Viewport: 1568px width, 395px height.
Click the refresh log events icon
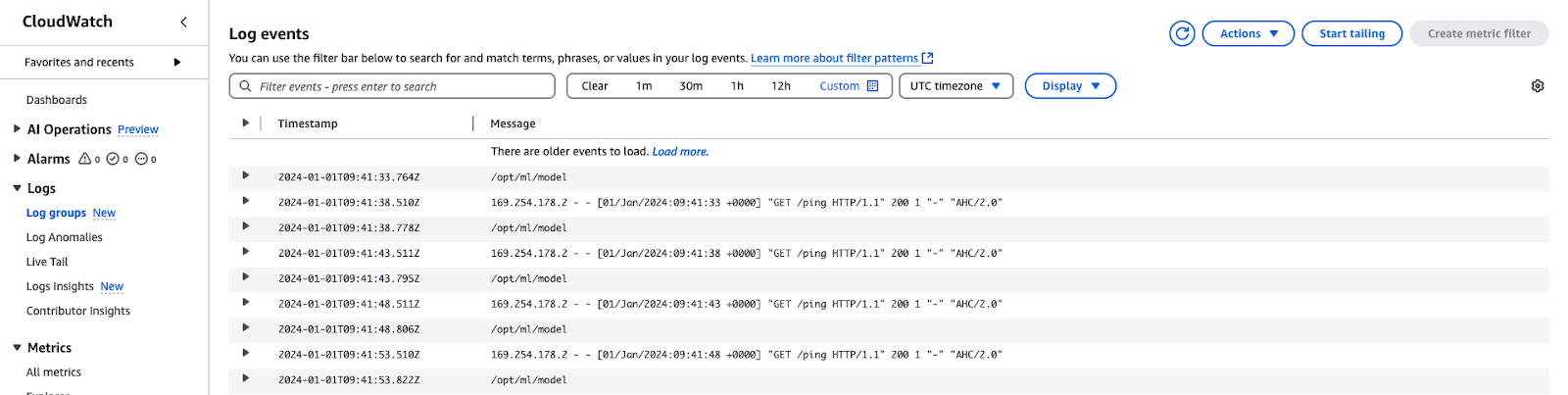click(x=1182, y=33)
